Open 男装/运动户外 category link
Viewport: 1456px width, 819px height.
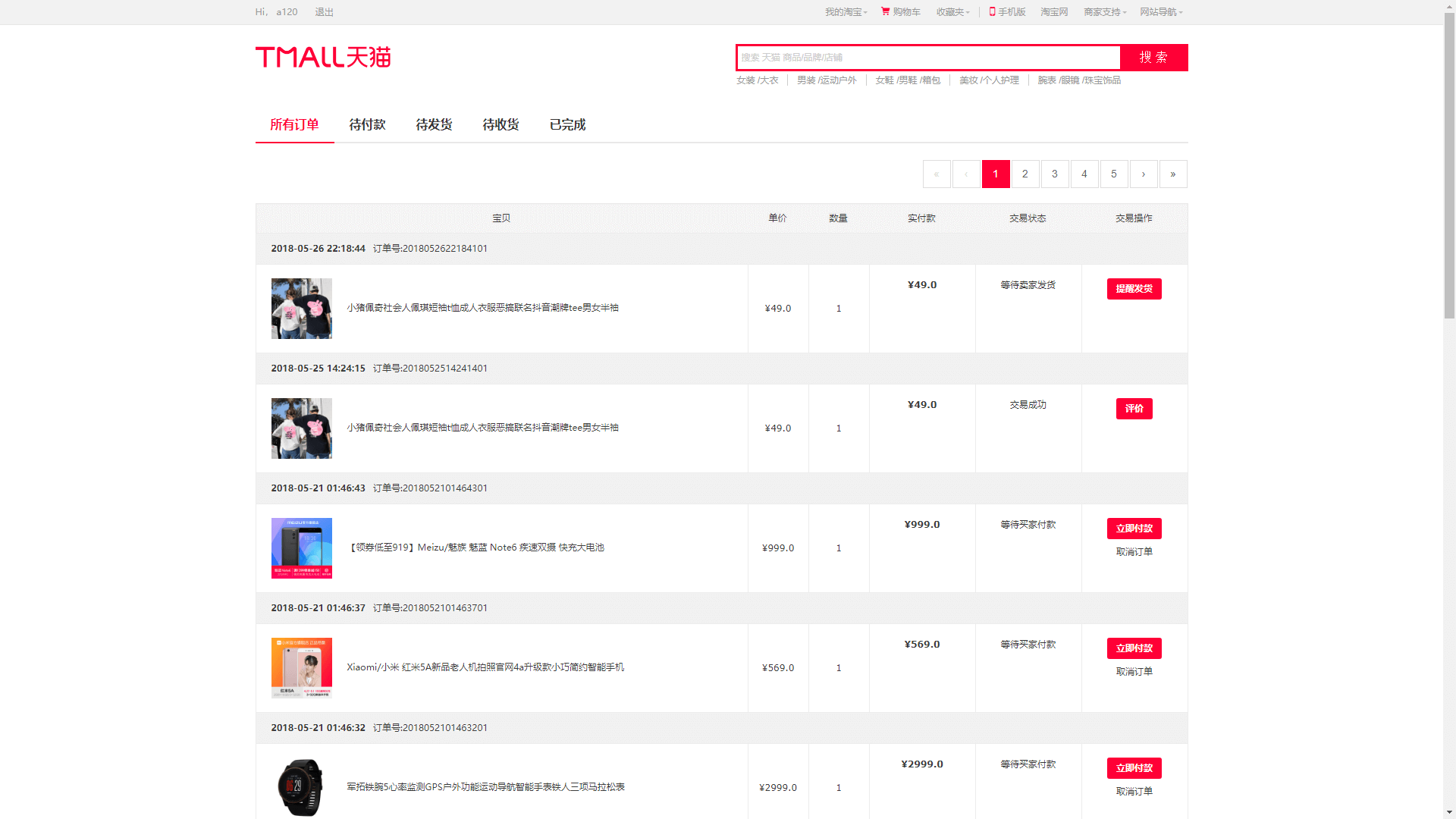(x=827, y=80)
